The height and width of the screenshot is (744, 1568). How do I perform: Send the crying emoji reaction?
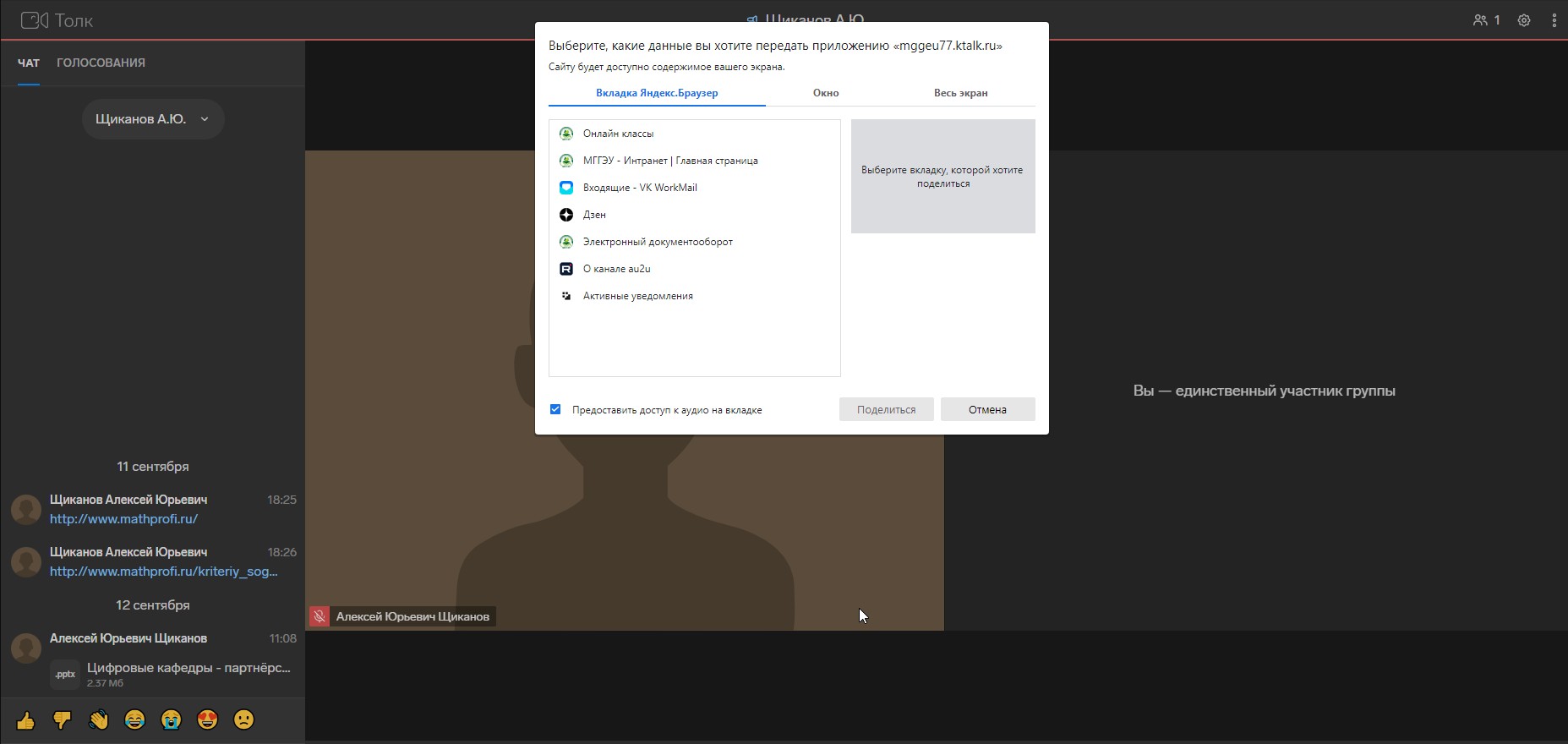171,720
